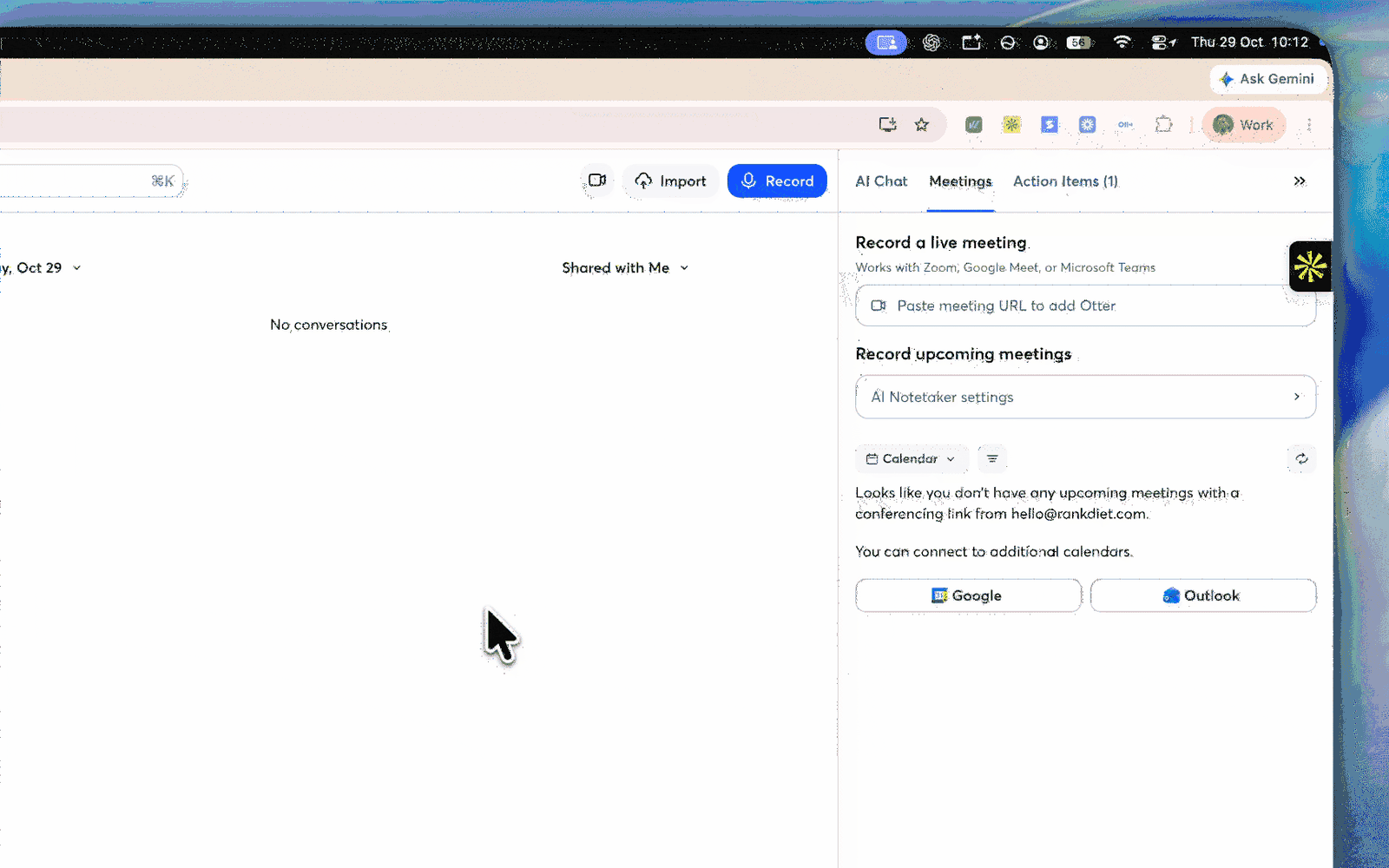Open the Action Items (1) tab
This screenshot has height=868, width=1389.
tap(1065, 181)
